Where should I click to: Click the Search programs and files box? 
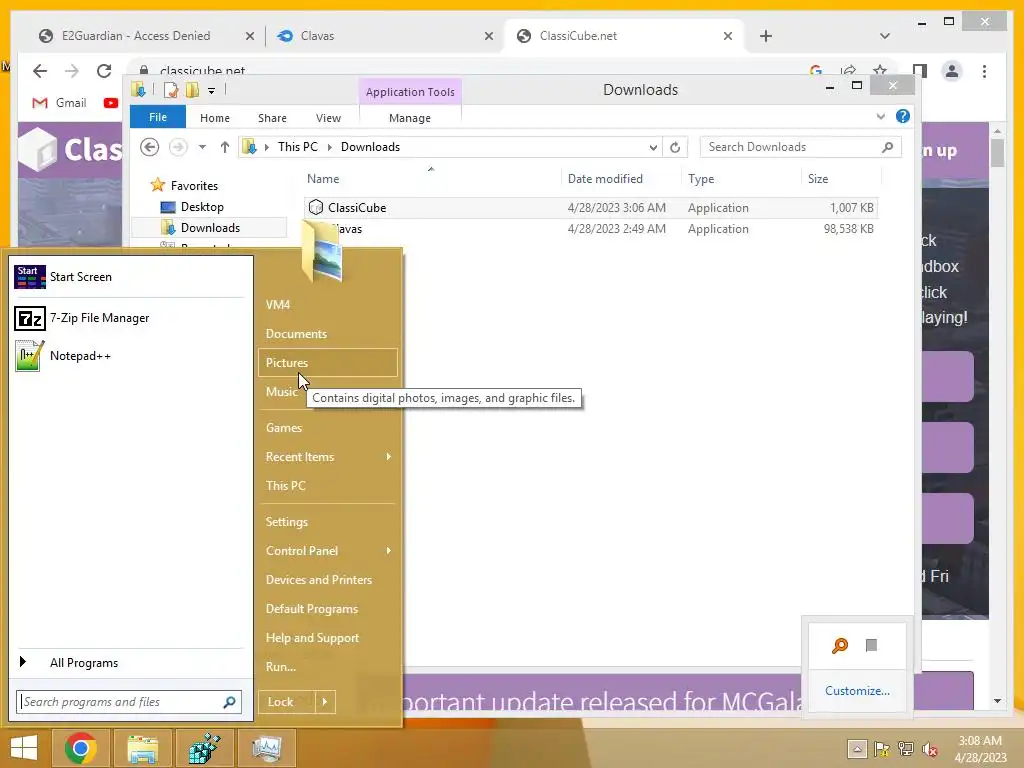tap(129, 702)
